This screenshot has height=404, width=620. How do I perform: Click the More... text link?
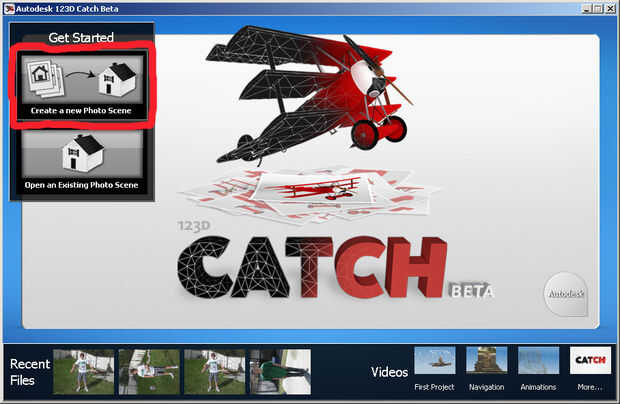[590, 387]
